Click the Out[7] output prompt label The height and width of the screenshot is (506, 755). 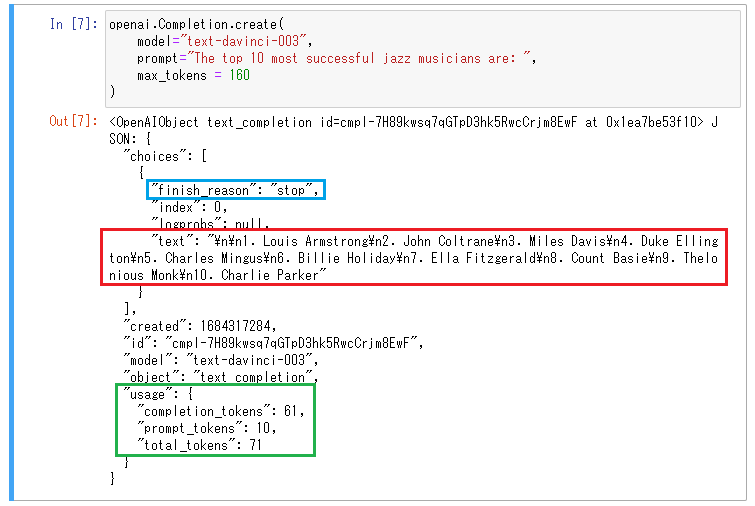(x=74, y=121)
